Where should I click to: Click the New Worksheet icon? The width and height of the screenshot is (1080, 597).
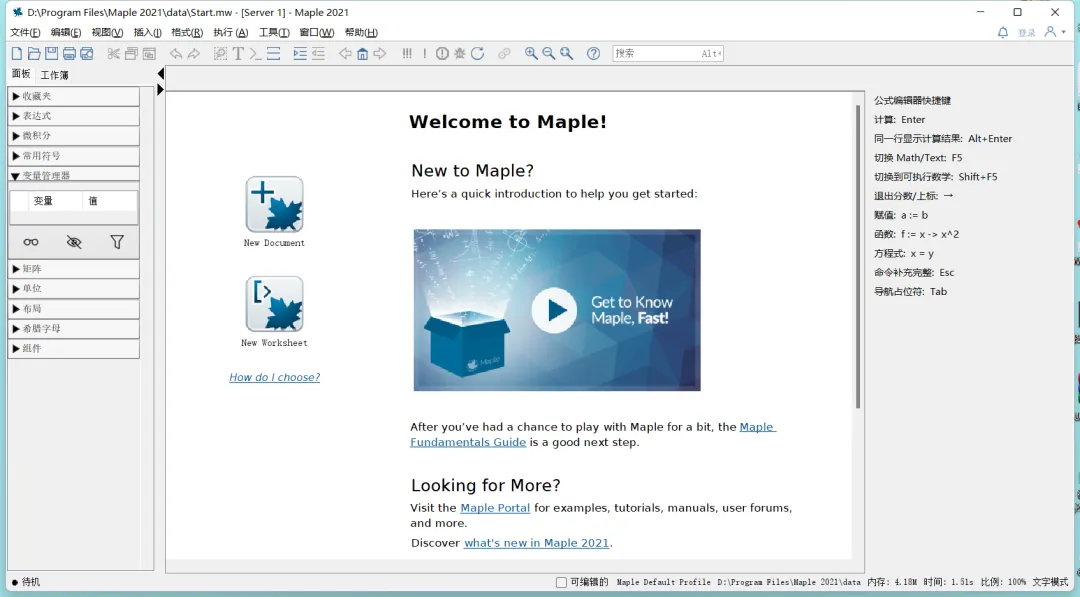(274, 304)
